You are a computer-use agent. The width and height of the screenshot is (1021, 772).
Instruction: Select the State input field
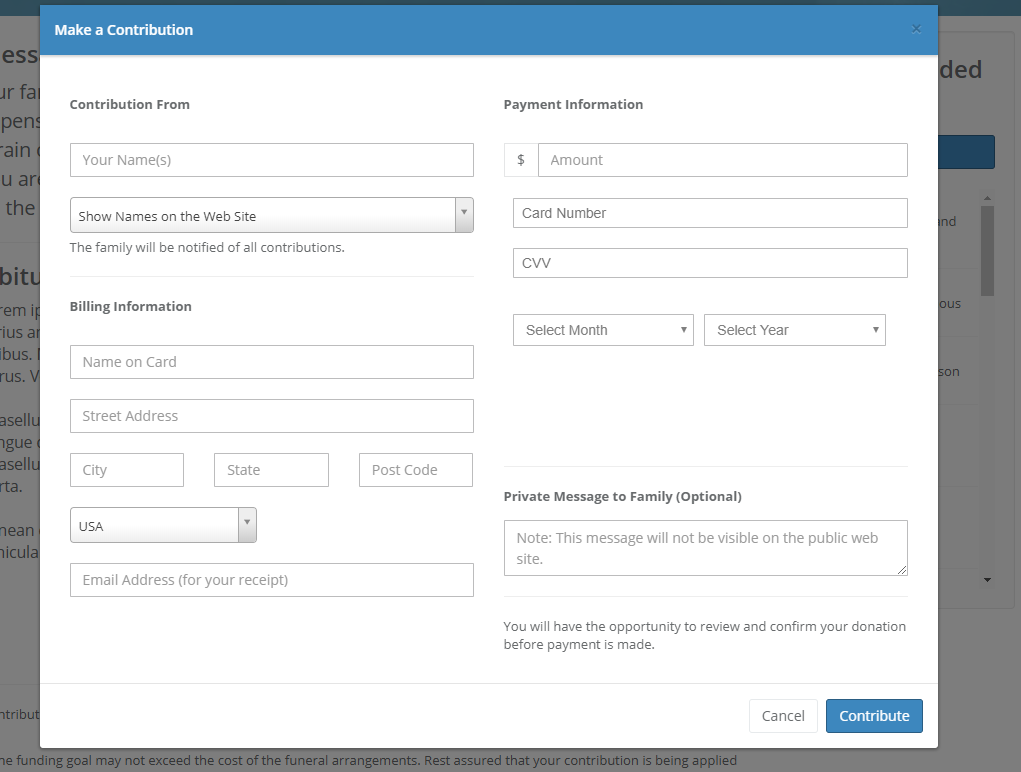coord(271,470)
